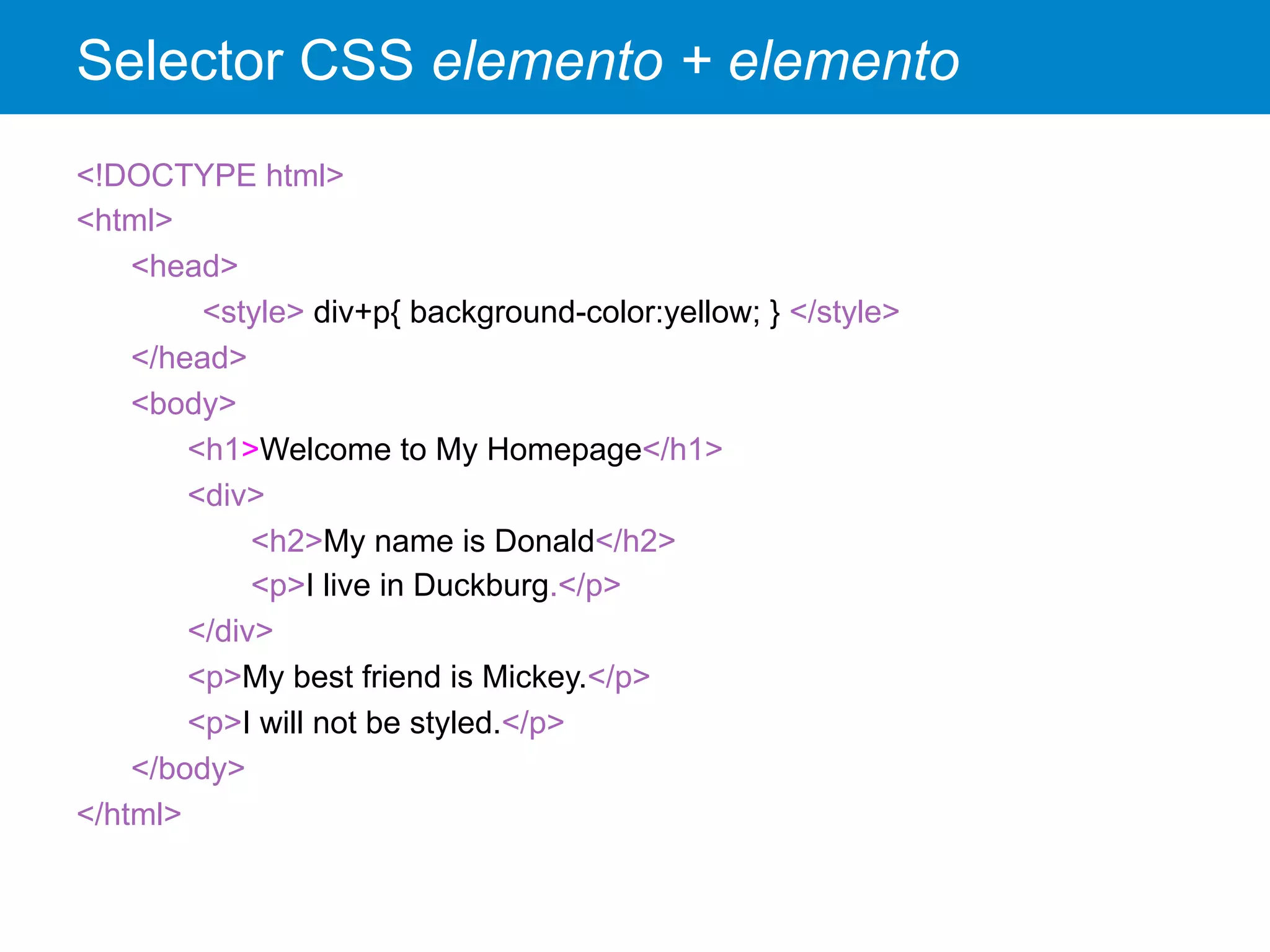The image size is (1270, 952).
Task: Click the closing '</html>' tag
Action: tap(129, 814)
